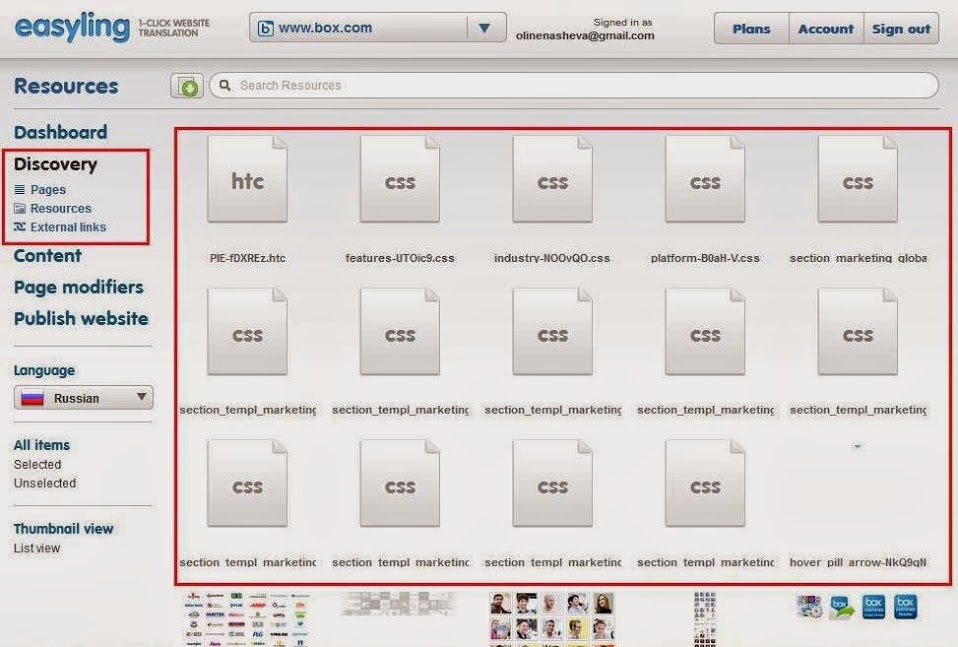The height and width of the screenshot is (647, 958).
Task: Select the platform-B0aH-V.css file icon
Action: point(706,179)
